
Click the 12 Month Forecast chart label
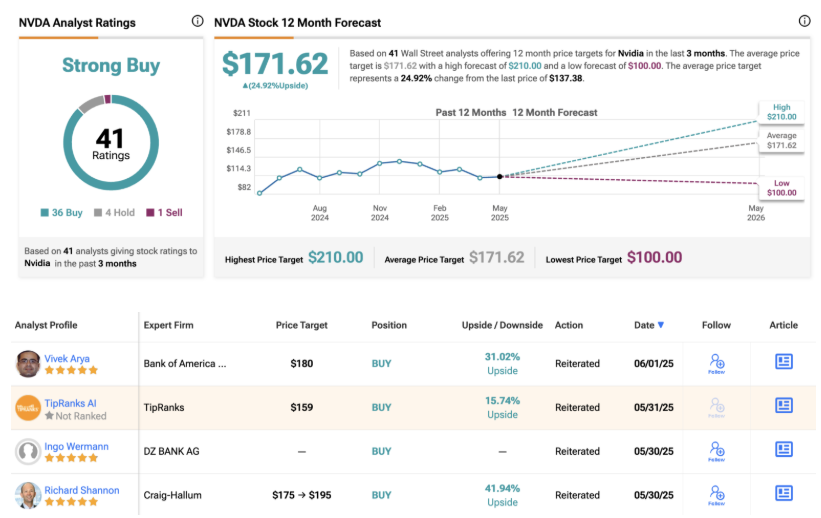point(554,113)
